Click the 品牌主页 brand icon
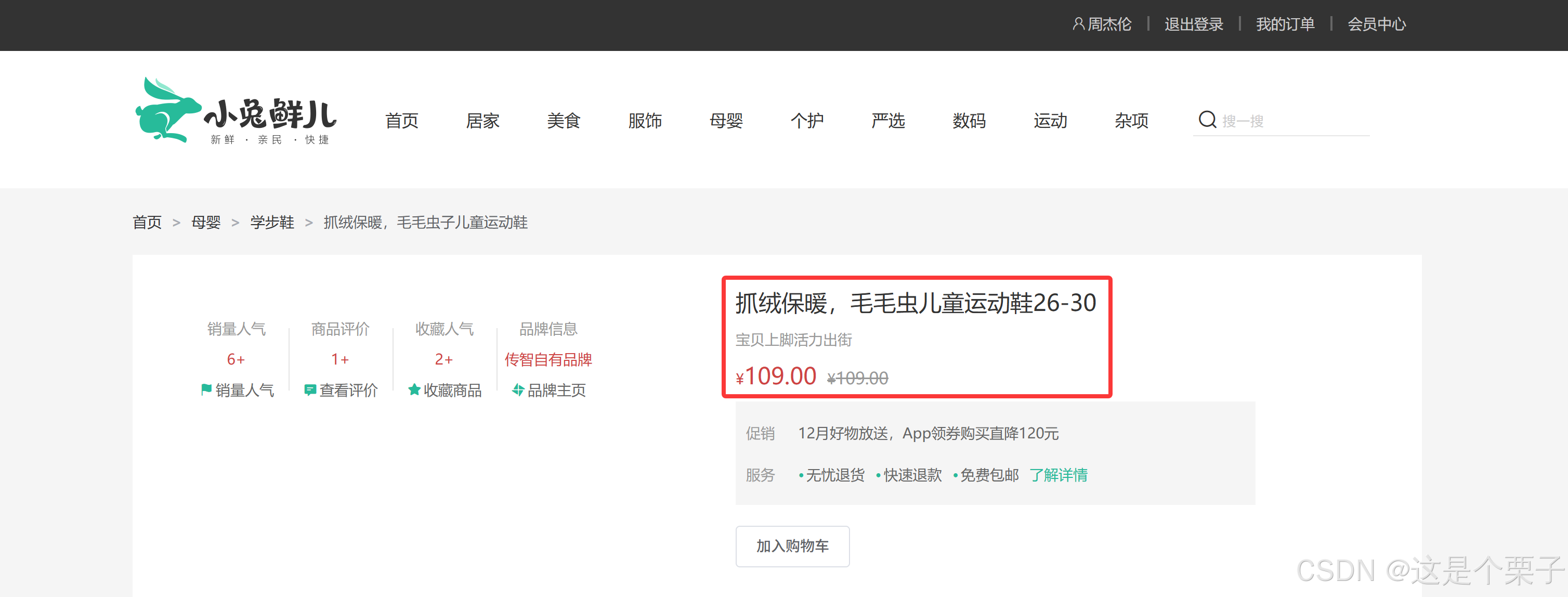 518,390
